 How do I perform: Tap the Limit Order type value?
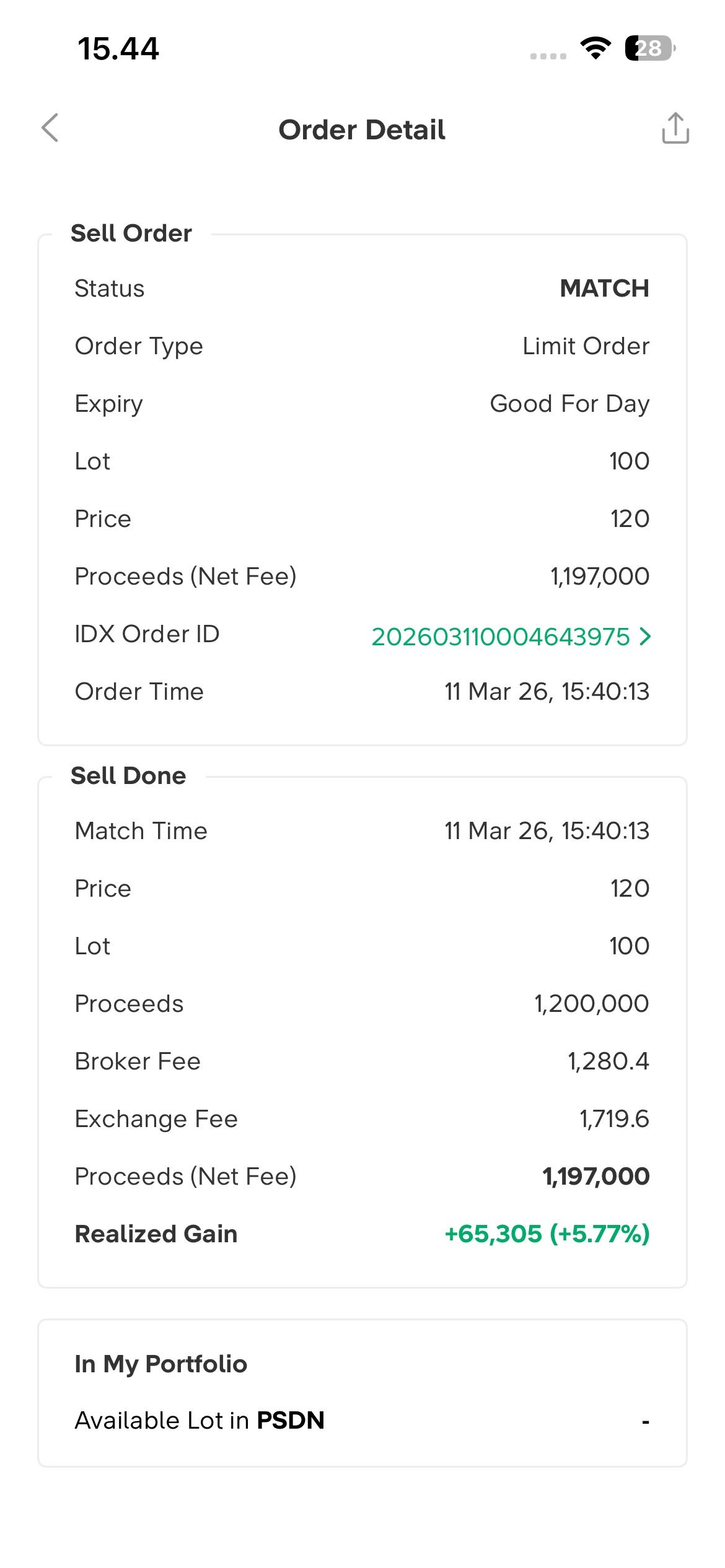click(x=586, y=346)
